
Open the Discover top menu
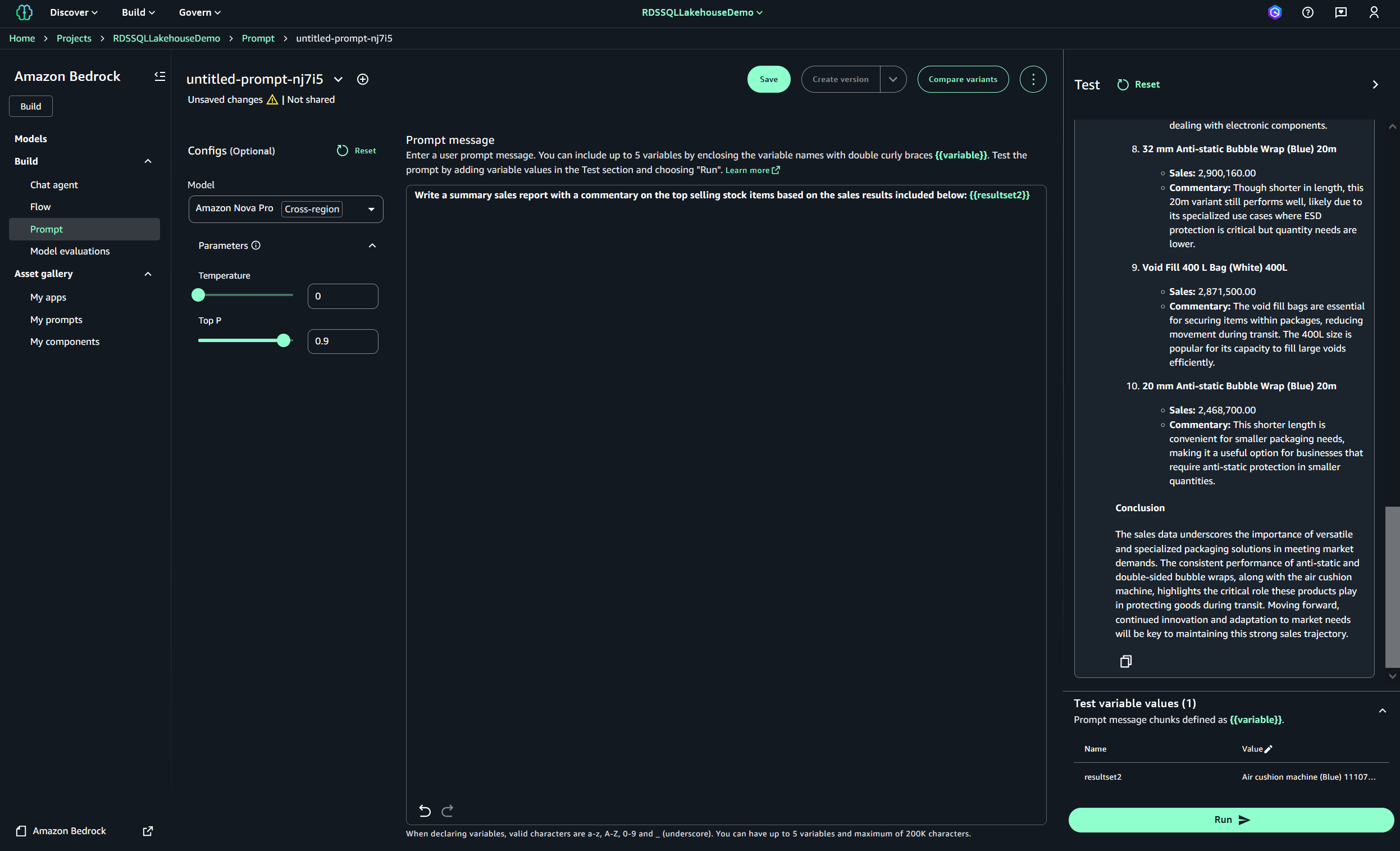click(74, 12)
